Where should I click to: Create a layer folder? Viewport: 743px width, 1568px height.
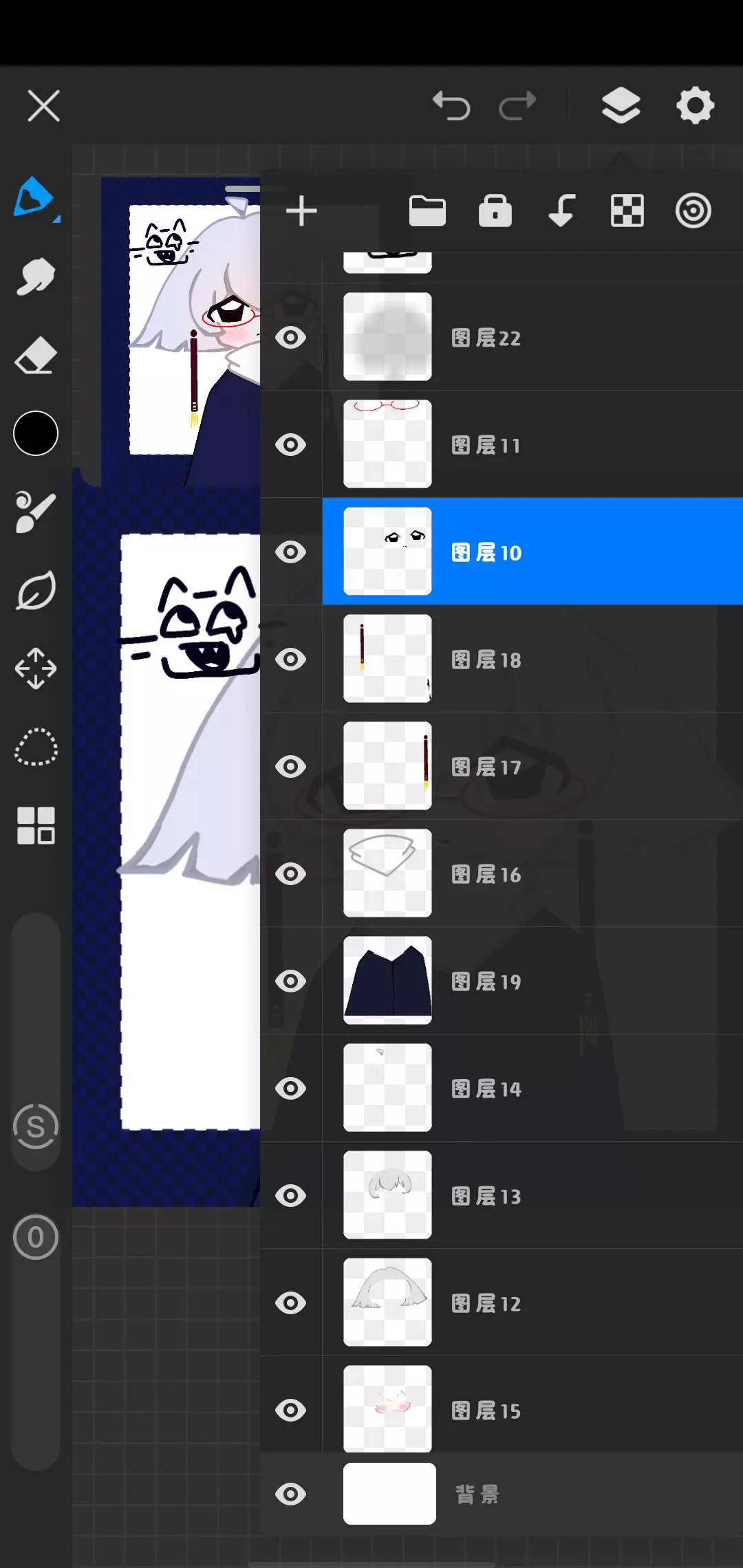pos(427,210)
